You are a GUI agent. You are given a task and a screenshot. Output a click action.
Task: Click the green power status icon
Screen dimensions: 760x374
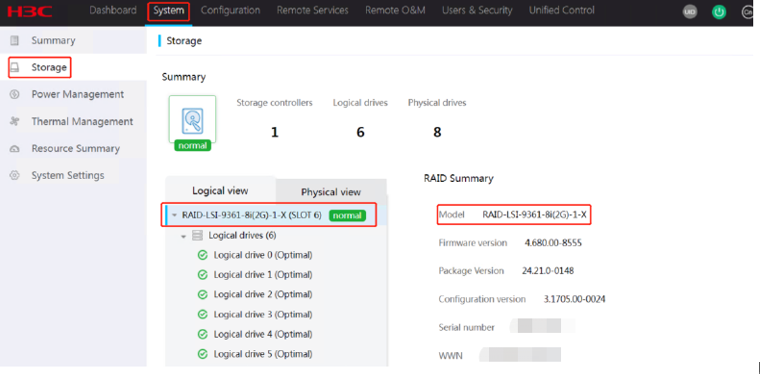click(719, 13)
